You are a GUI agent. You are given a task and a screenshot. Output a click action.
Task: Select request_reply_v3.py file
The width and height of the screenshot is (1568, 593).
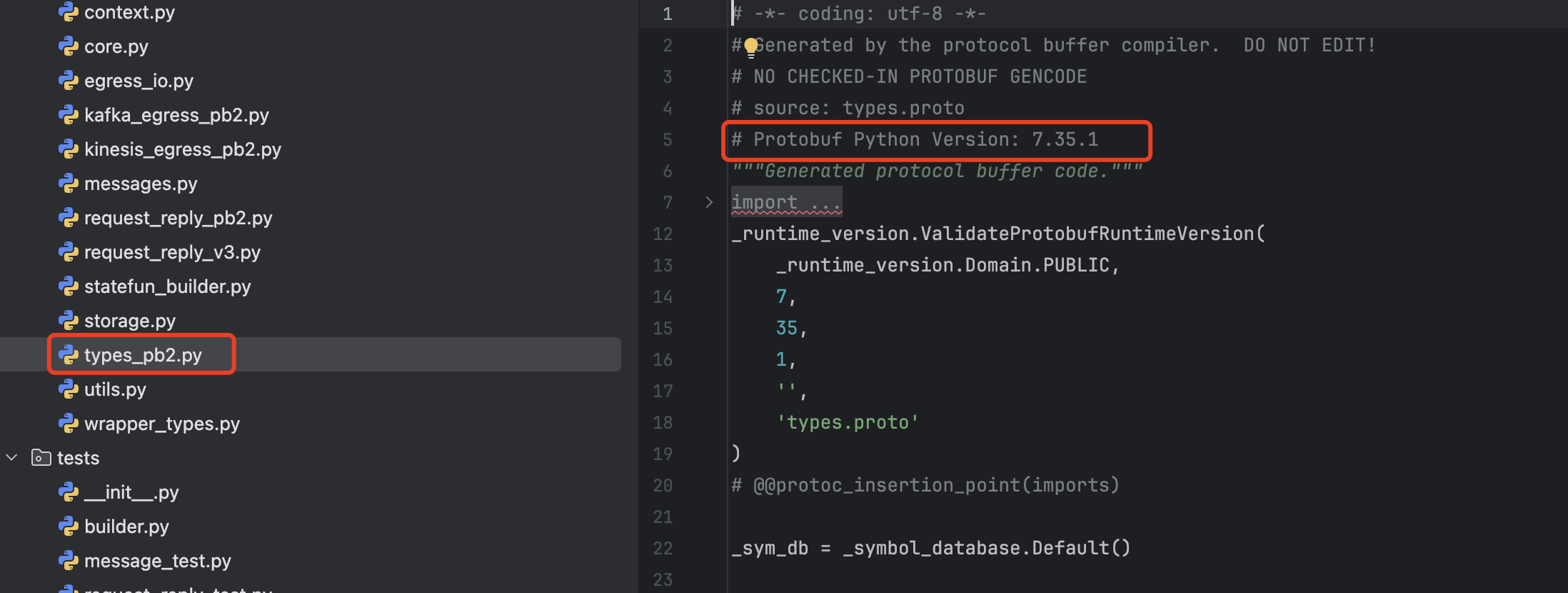[x=172, y=252]
